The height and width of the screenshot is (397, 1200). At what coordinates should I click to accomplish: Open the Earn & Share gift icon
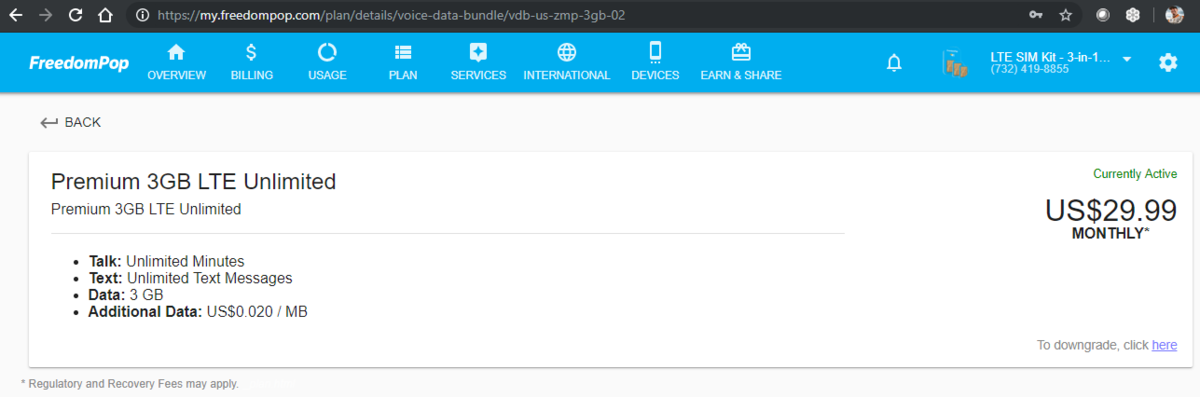(x=741, y=52)
